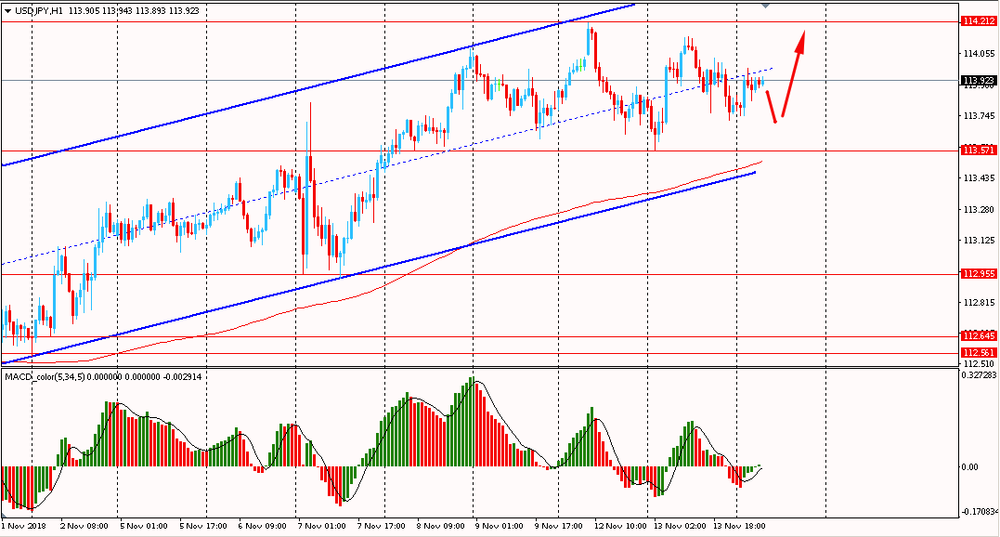The width and height of the screenshot is (1000, 537).
Task: Click the 114.055 price scale value
Action: [x=978, y=54]
